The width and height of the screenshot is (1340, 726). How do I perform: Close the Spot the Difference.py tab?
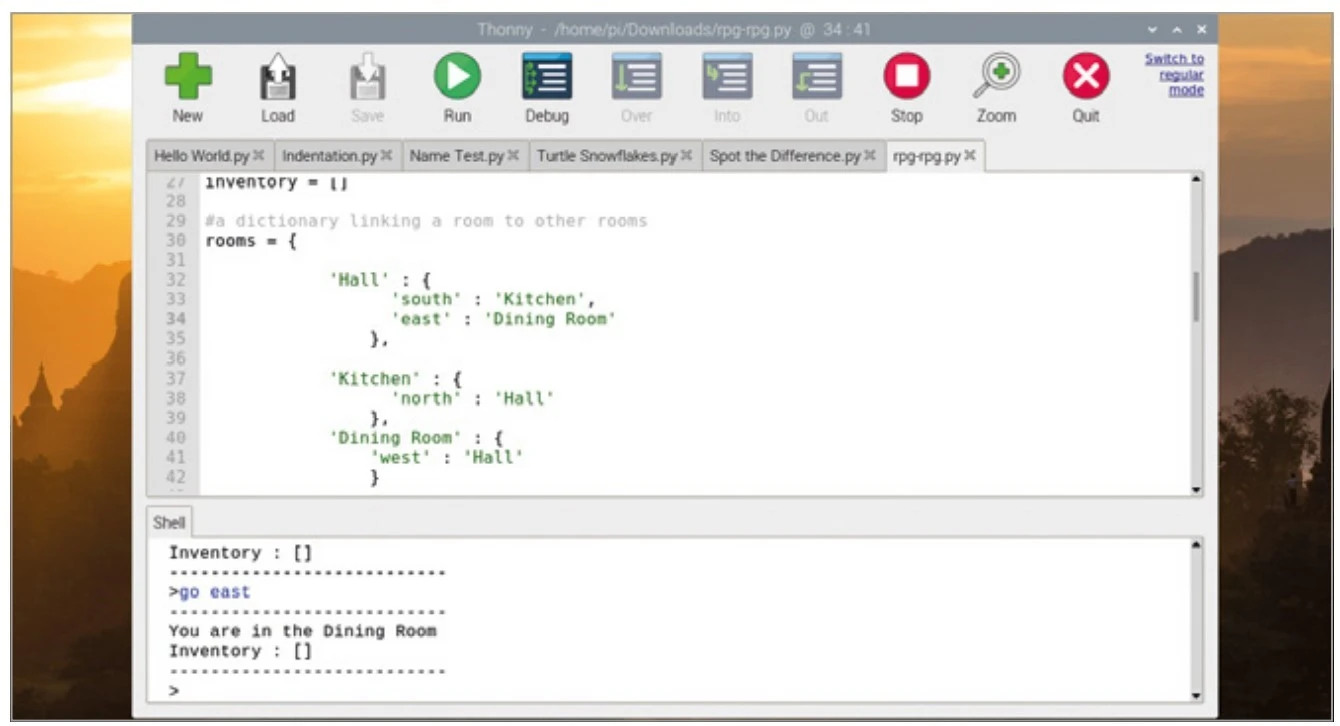[x=869, y=156]
